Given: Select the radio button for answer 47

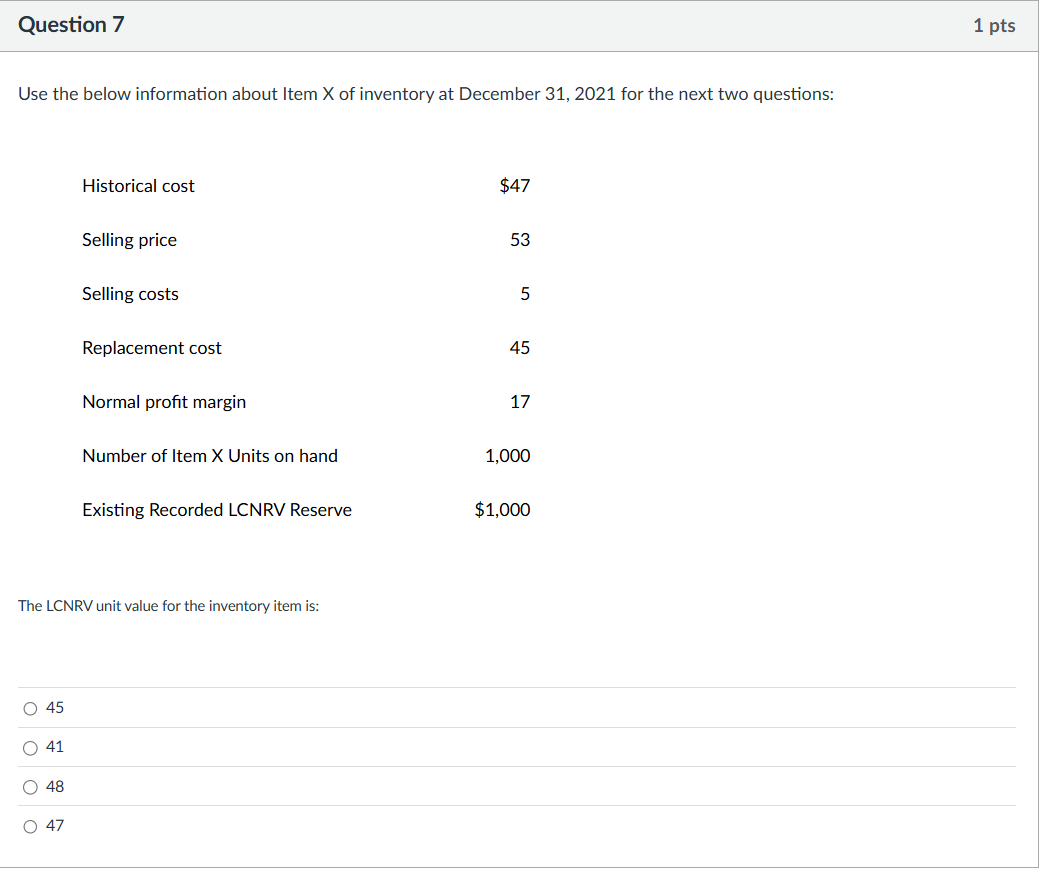Looking at the screenshot, I should 31,826.
